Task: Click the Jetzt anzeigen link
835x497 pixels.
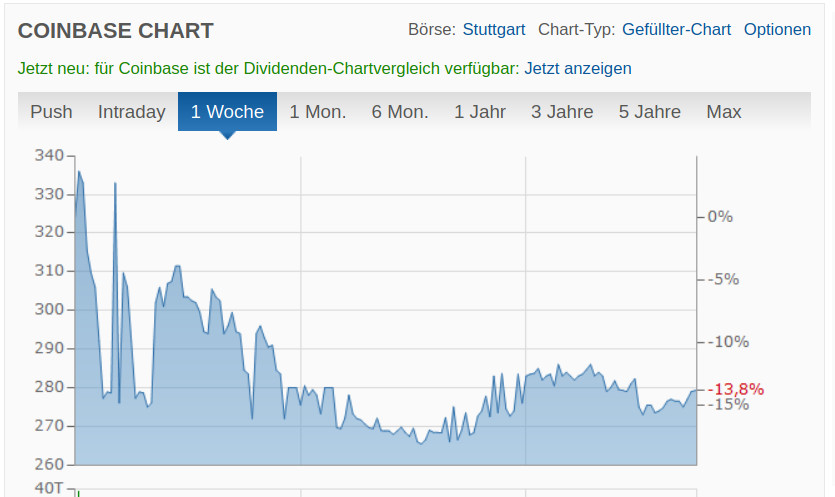Action: [578, 68]
